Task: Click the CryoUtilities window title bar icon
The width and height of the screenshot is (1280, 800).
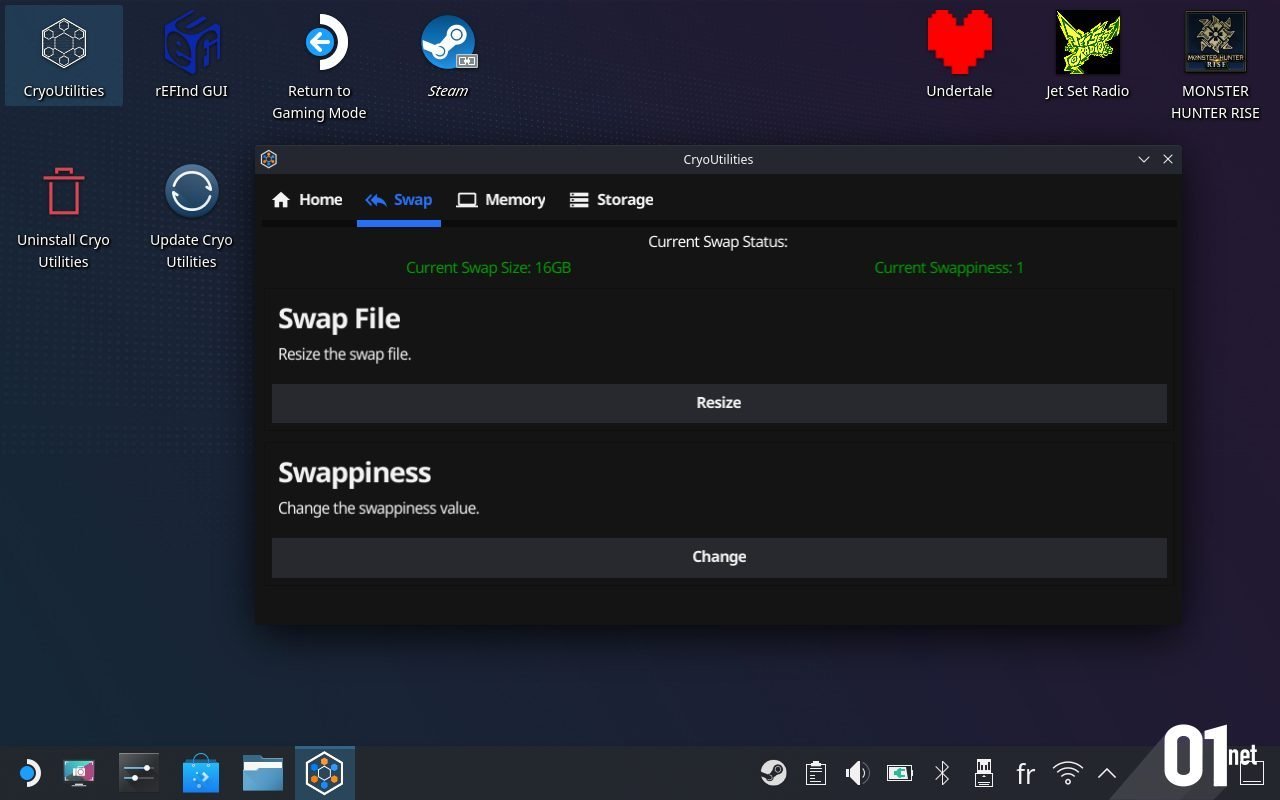Action: (268, 159)
